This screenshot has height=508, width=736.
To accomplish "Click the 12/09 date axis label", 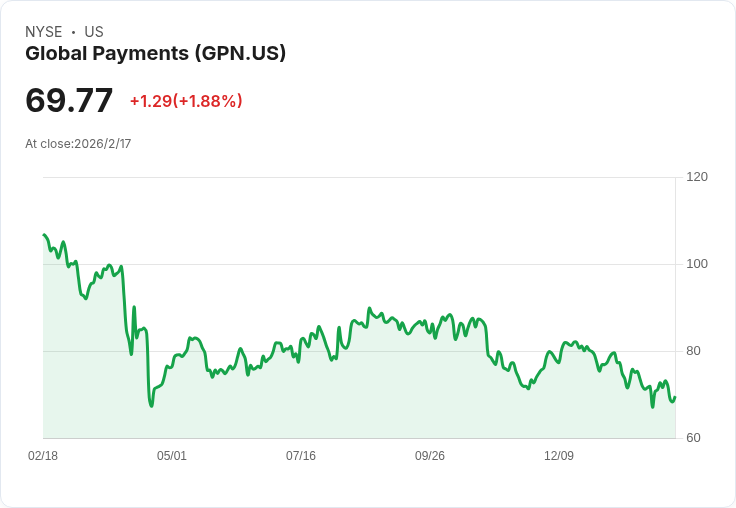I will 559,455.
